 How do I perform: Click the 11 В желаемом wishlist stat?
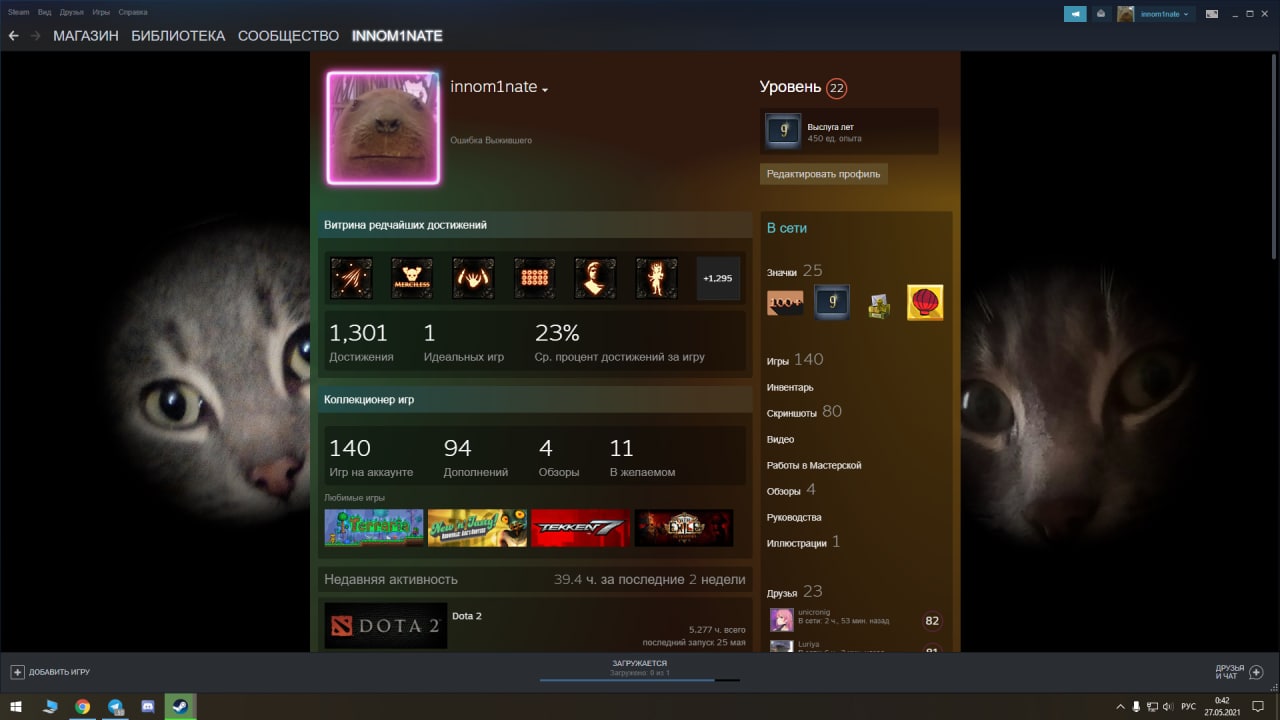pyautogui.click(x=642, y=458)
